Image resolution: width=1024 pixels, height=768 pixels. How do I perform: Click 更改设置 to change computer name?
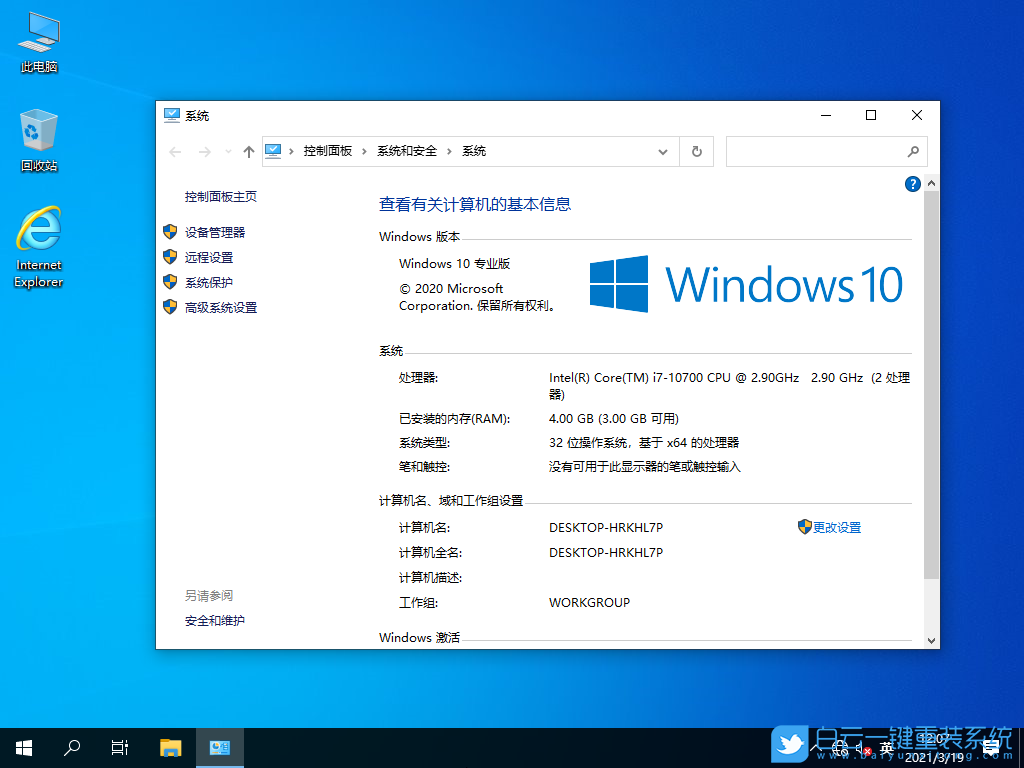tap(838, 527)
